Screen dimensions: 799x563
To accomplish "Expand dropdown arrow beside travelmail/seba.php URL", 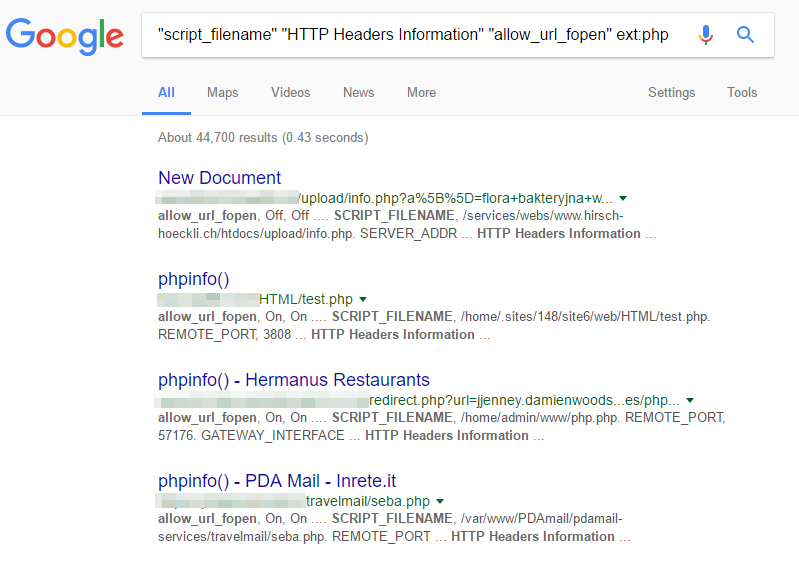I will (440, 501).
